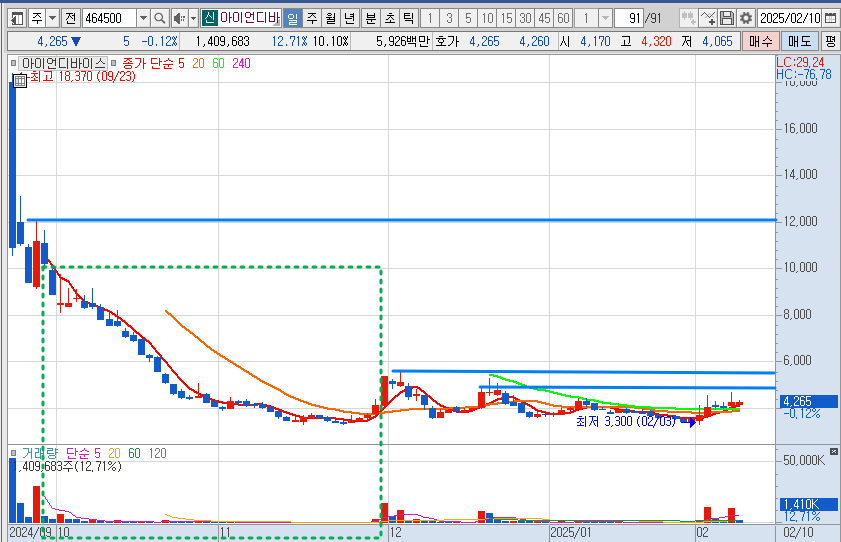Click the bar count field showing 91

(629, 19)
